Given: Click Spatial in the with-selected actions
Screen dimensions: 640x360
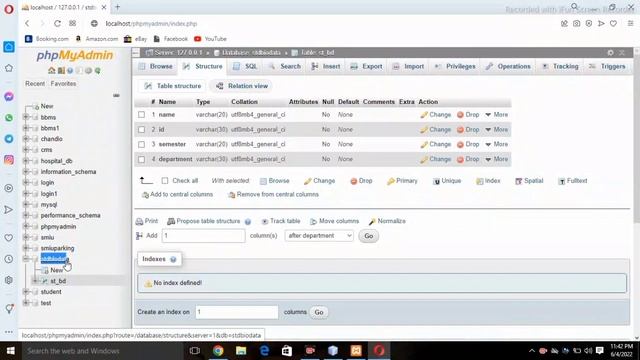Looking at the screenshot, I should click(529, 181).
